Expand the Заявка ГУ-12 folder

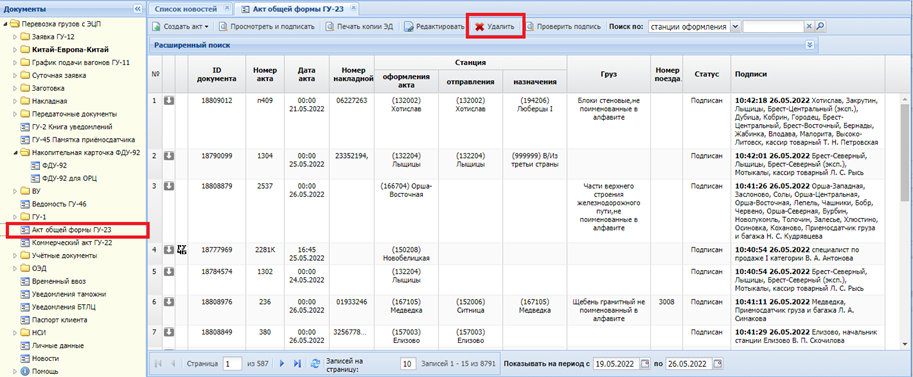point(15,37)
